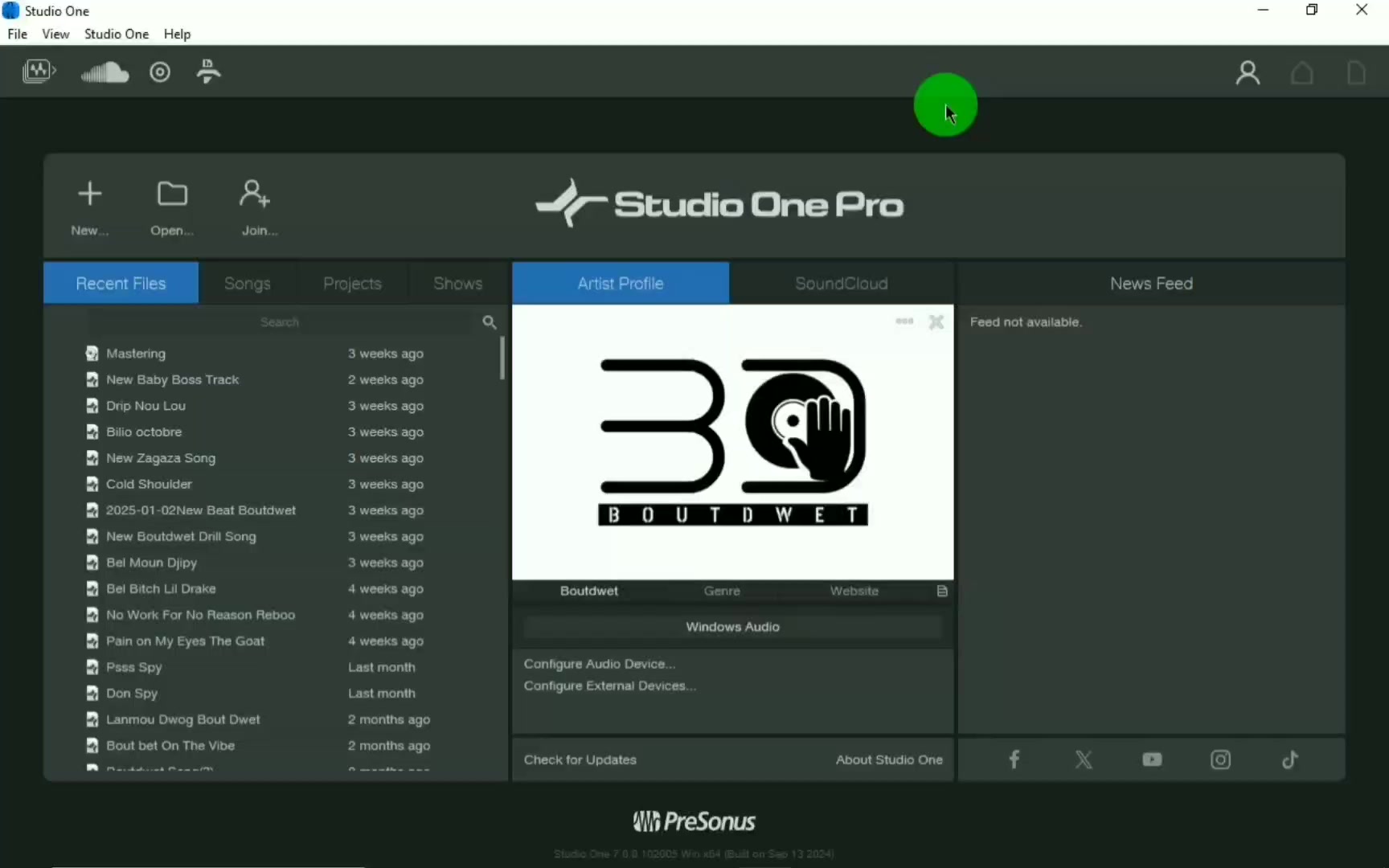This screenshot has height=868, width=1389.
Task: Open the user account profile icon
Action: click(x=1248, y=73)
